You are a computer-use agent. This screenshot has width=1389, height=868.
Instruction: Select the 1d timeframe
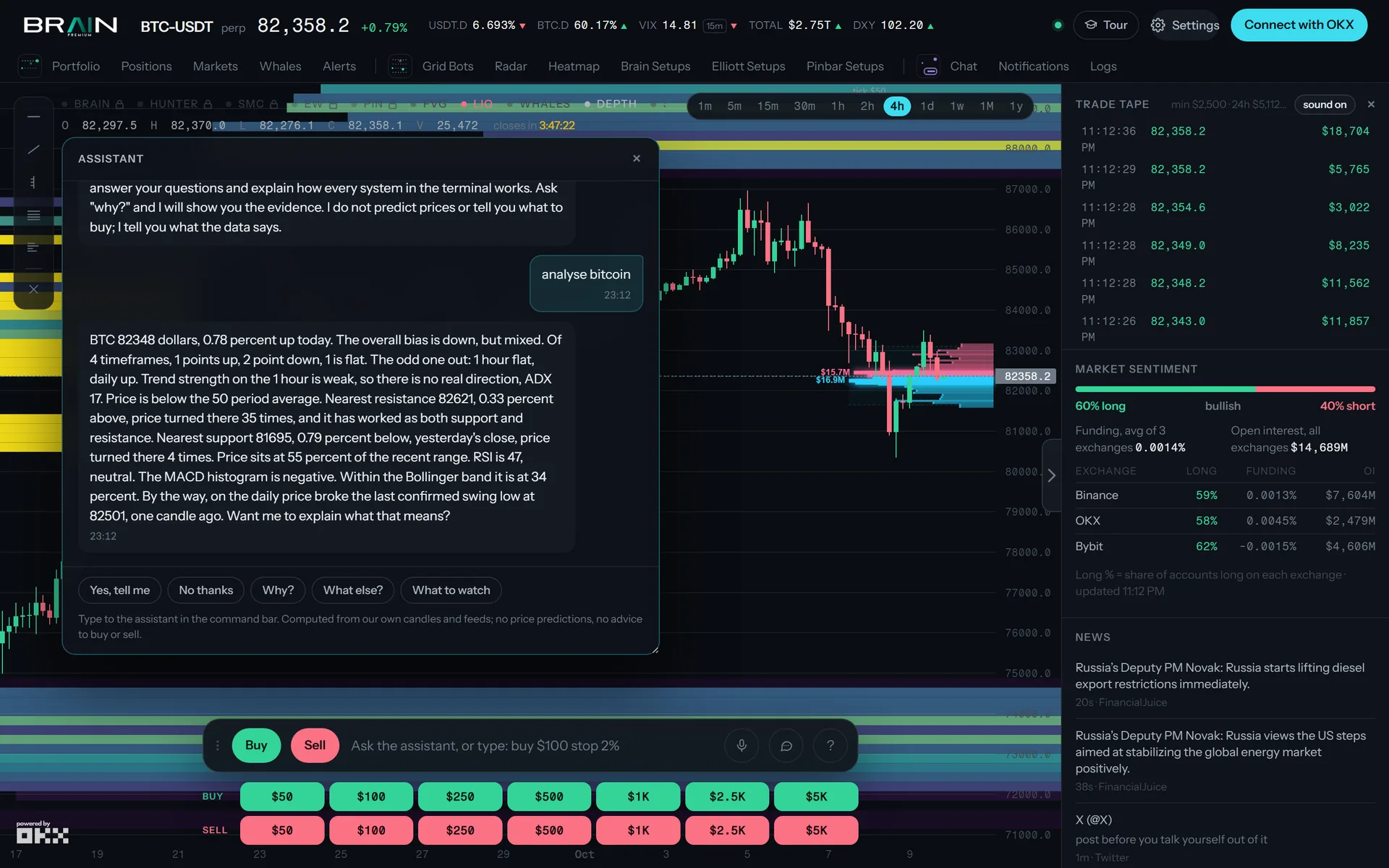point(927,106)
